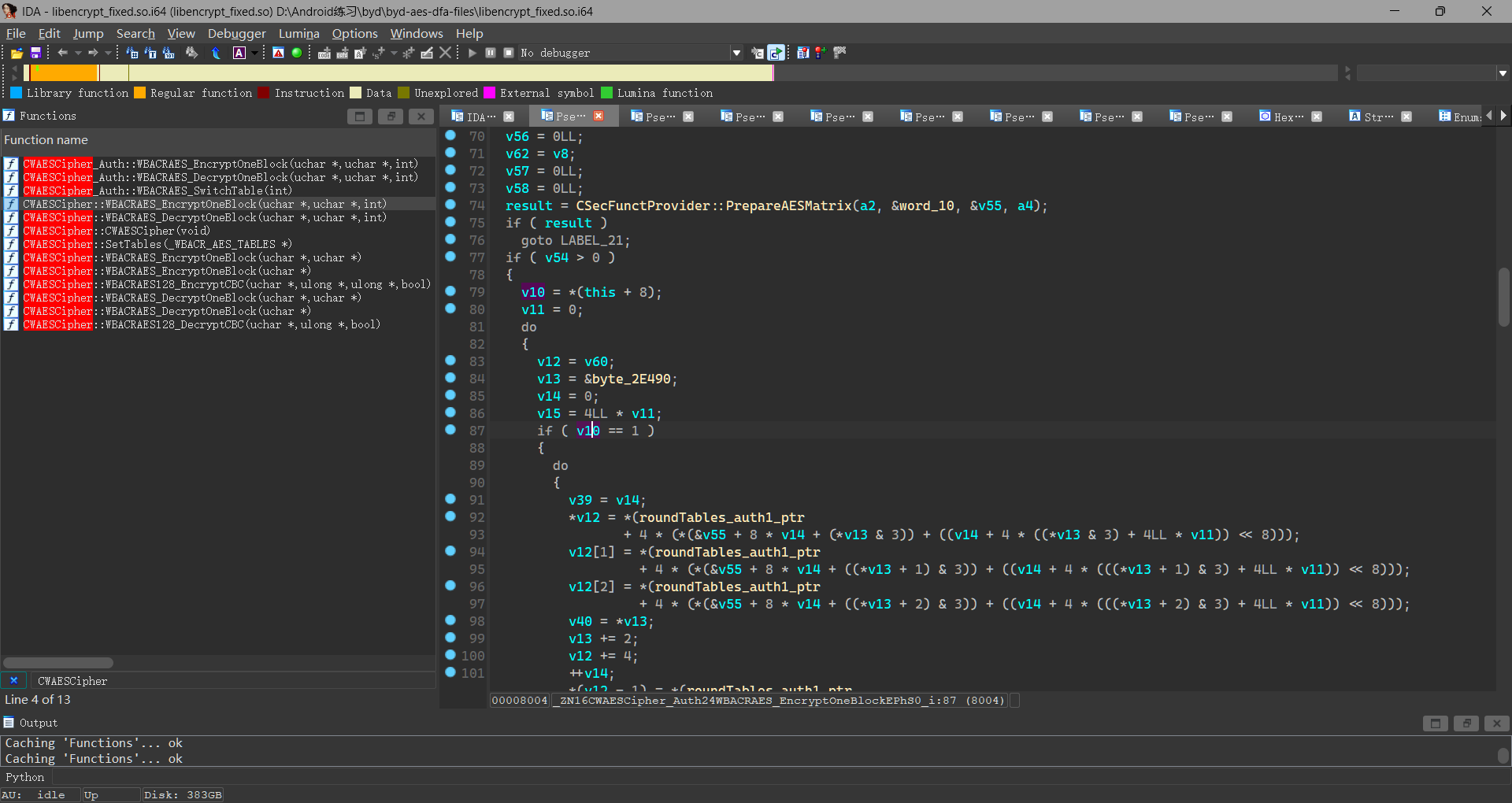
Task: Toggle breakpoint dot on line 92
Action: 450,516
